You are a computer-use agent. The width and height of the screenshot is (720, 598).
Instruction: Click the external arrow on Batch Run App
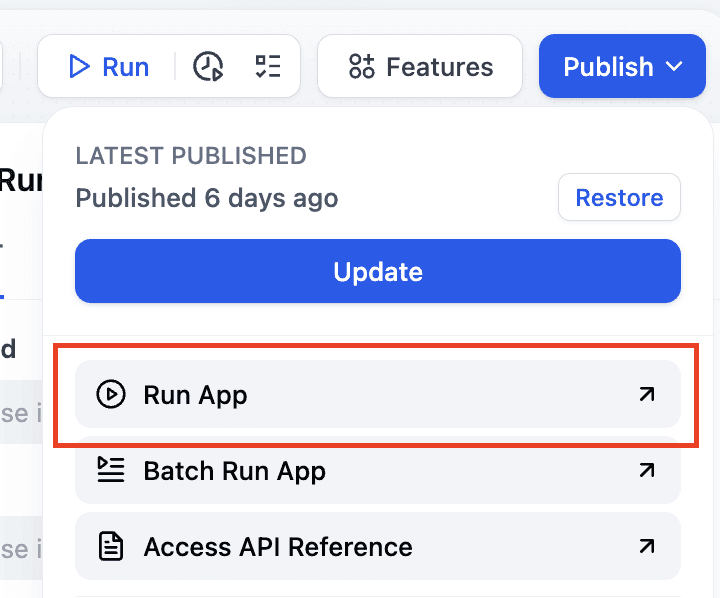[647, 470]
